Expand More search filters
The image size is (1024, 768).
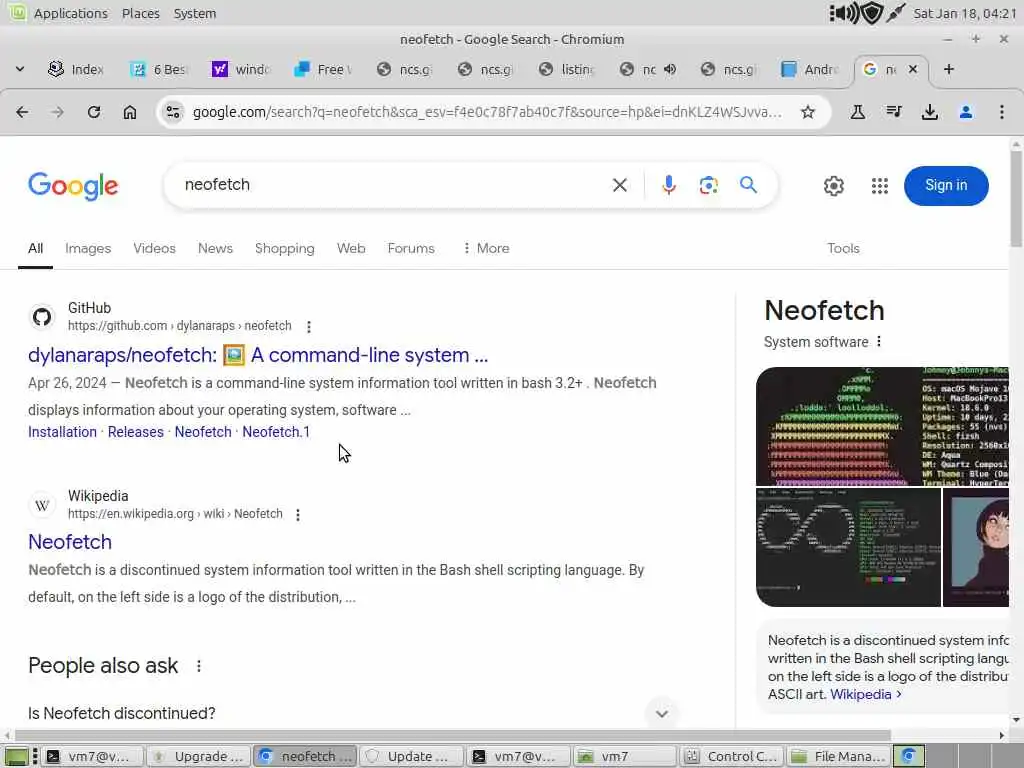pos(486,248)
